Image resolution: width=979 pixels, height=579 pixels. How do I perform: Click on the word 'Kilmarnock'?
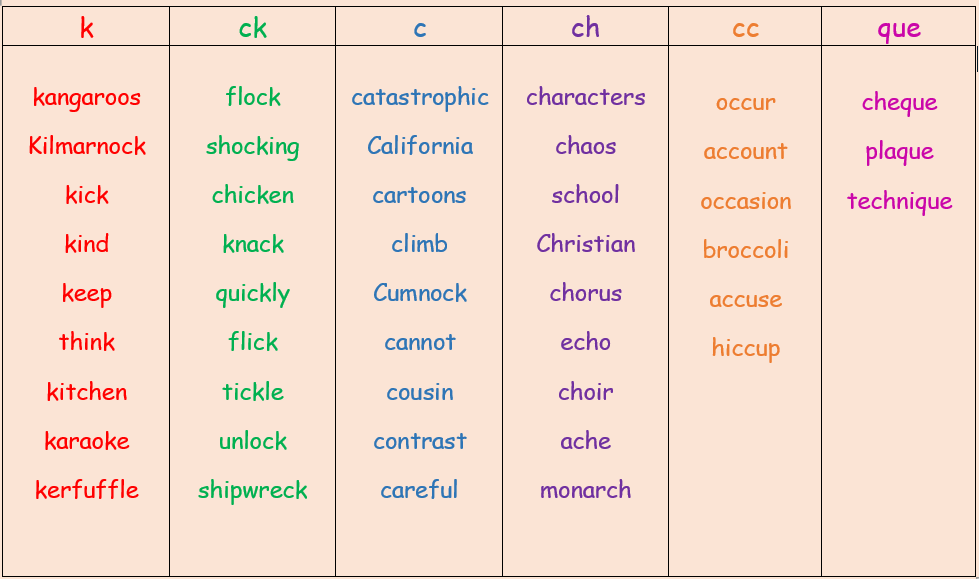click(x=87, y=146)
